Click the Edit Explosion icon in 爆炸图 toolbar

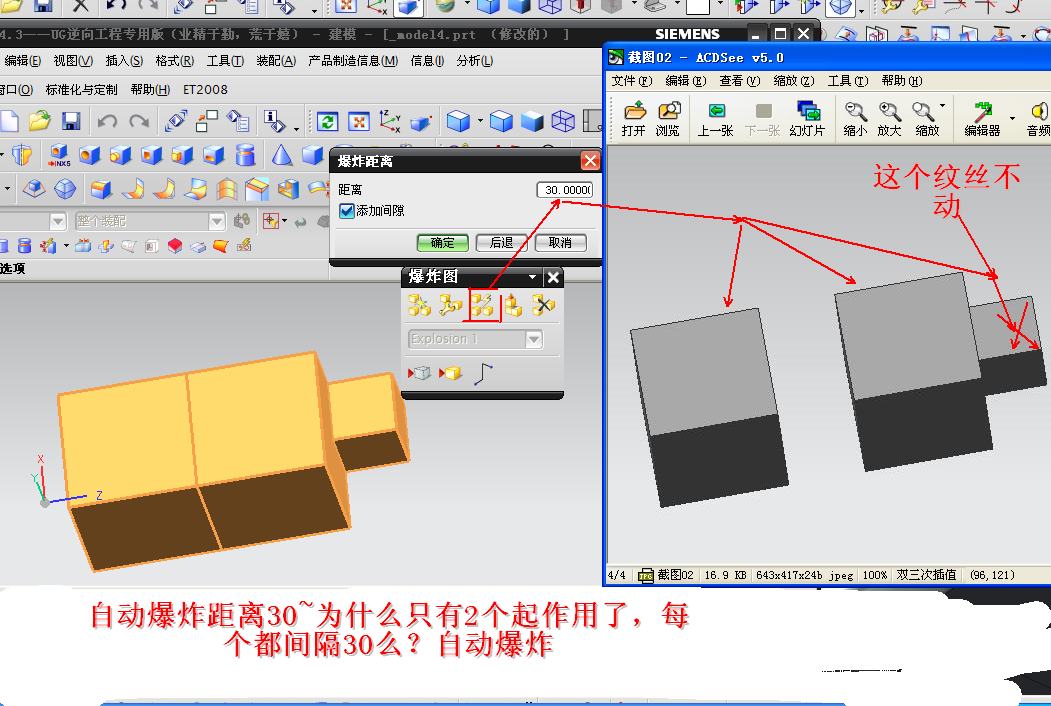coord(450,306)
